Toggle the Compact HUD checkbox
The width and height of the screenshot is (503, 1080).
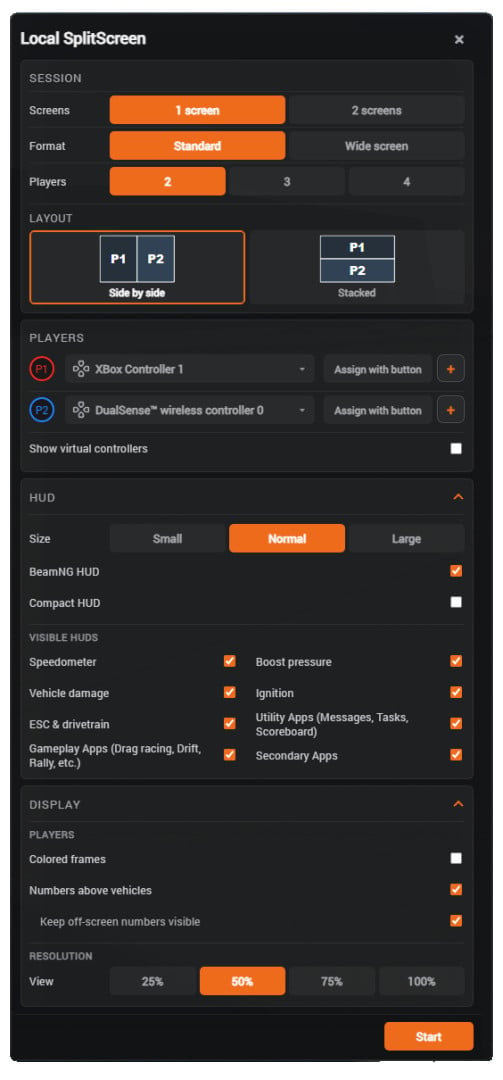tap(456, 602)
